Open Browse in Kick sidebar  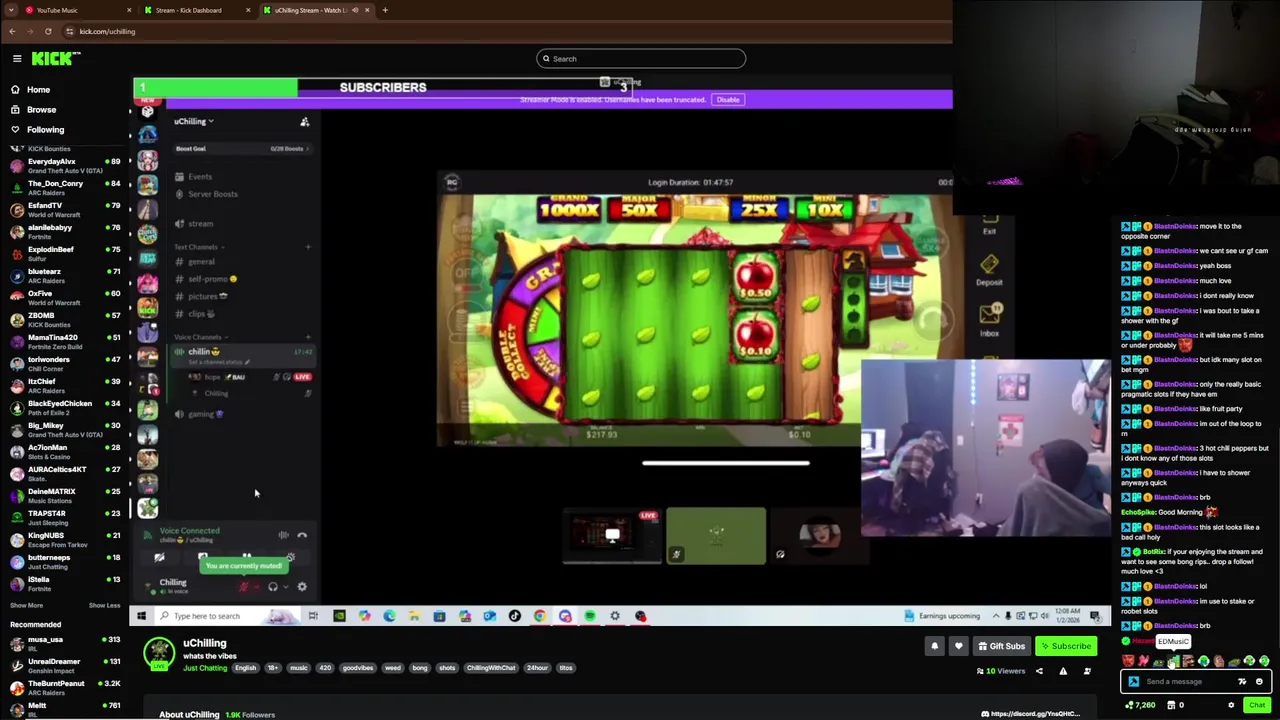coord(41,110)
